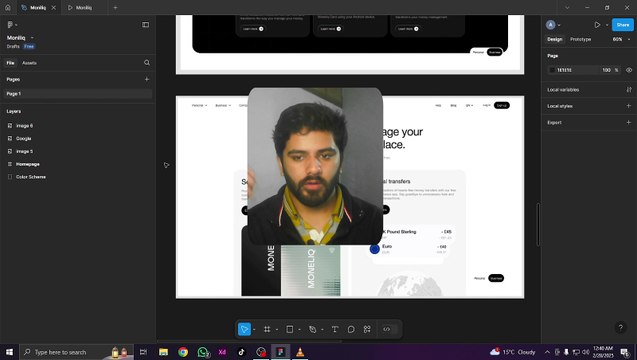Select the Text tool

click(335, 329)
